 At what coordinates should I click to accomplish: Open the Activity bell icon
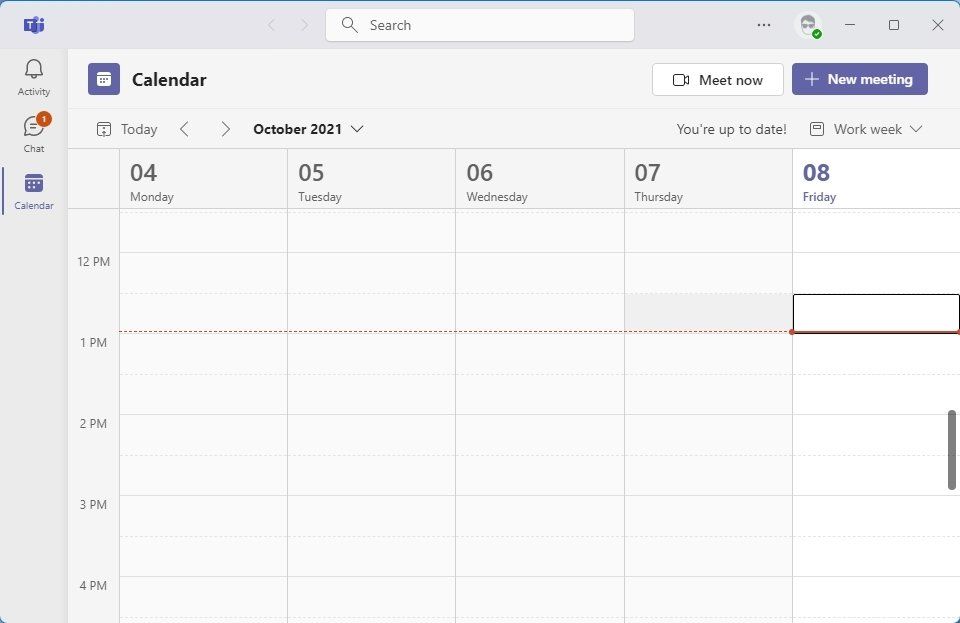pos(34,77)
